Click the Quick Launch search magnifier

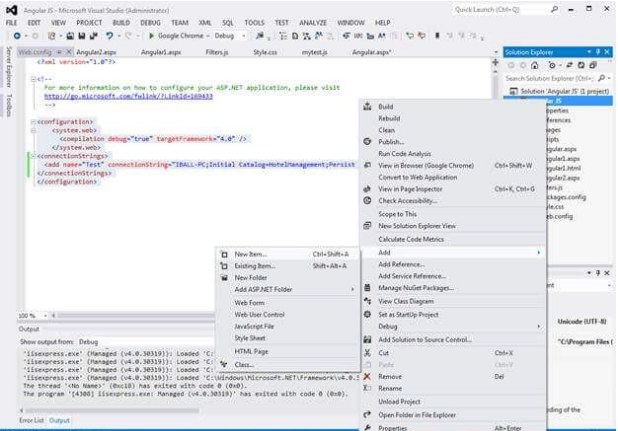(x=555, y=9)
